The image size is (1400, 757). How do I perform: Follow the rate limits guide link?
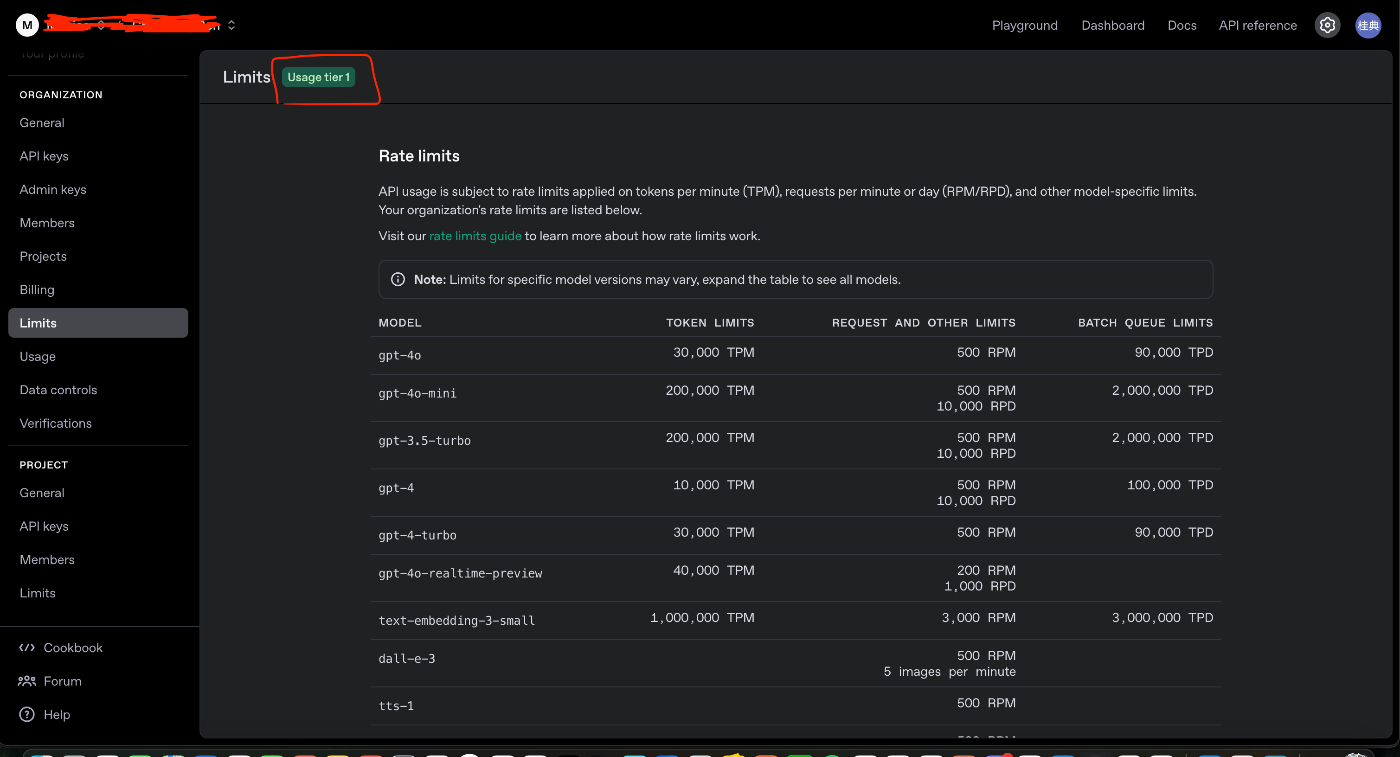[475, 236]
